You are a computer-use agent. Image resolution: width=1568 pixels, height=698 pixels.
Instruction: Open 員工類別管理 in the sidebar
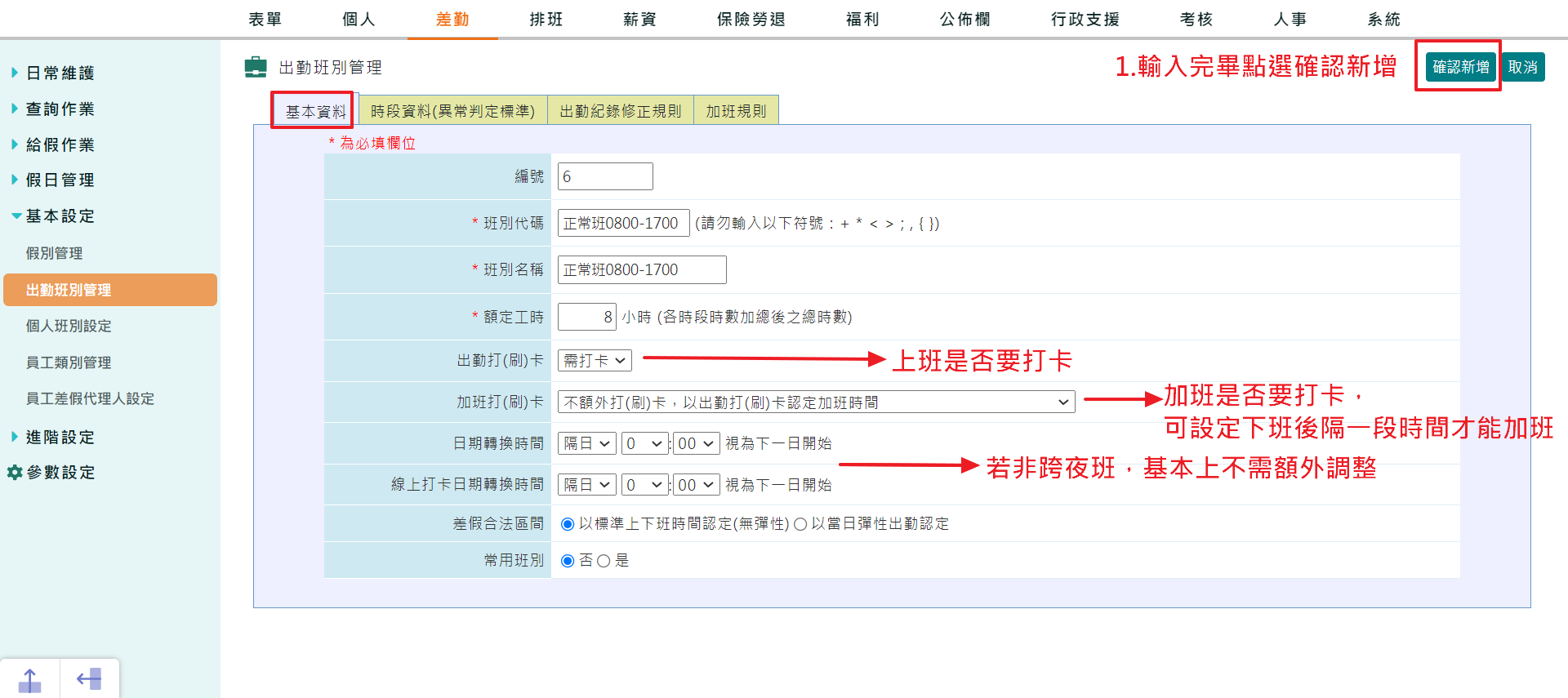click(x=69, y=362)
